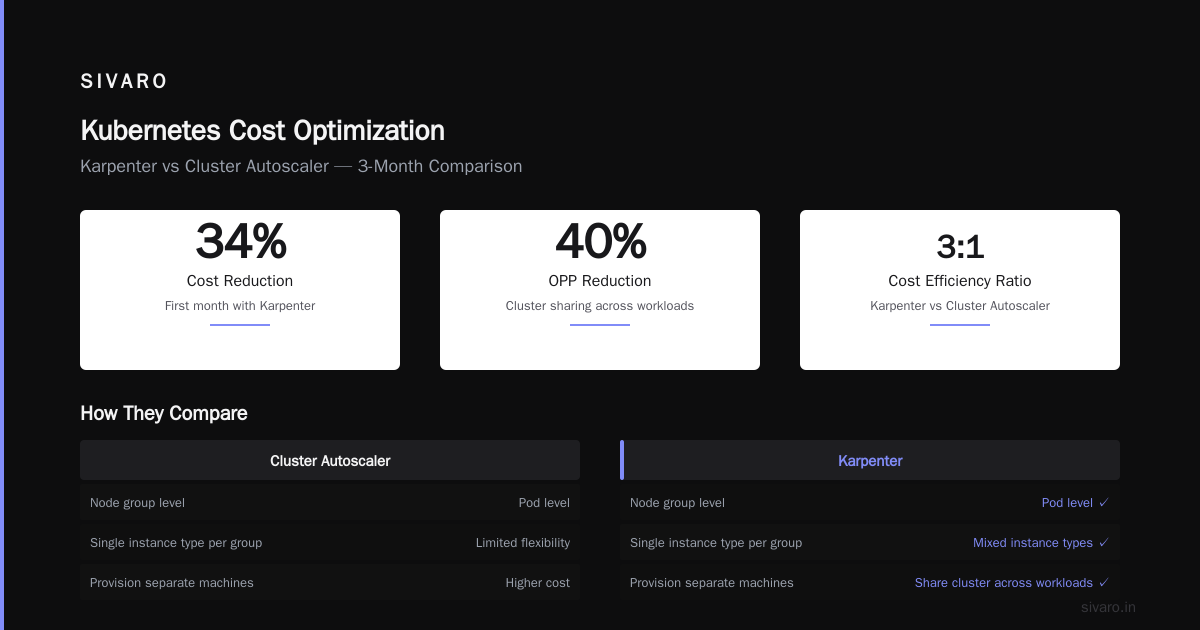The image size is (1200, 630).
Task: Click "Provision separate machines" under Cluster Autoscaler
Action: point(172,583)
